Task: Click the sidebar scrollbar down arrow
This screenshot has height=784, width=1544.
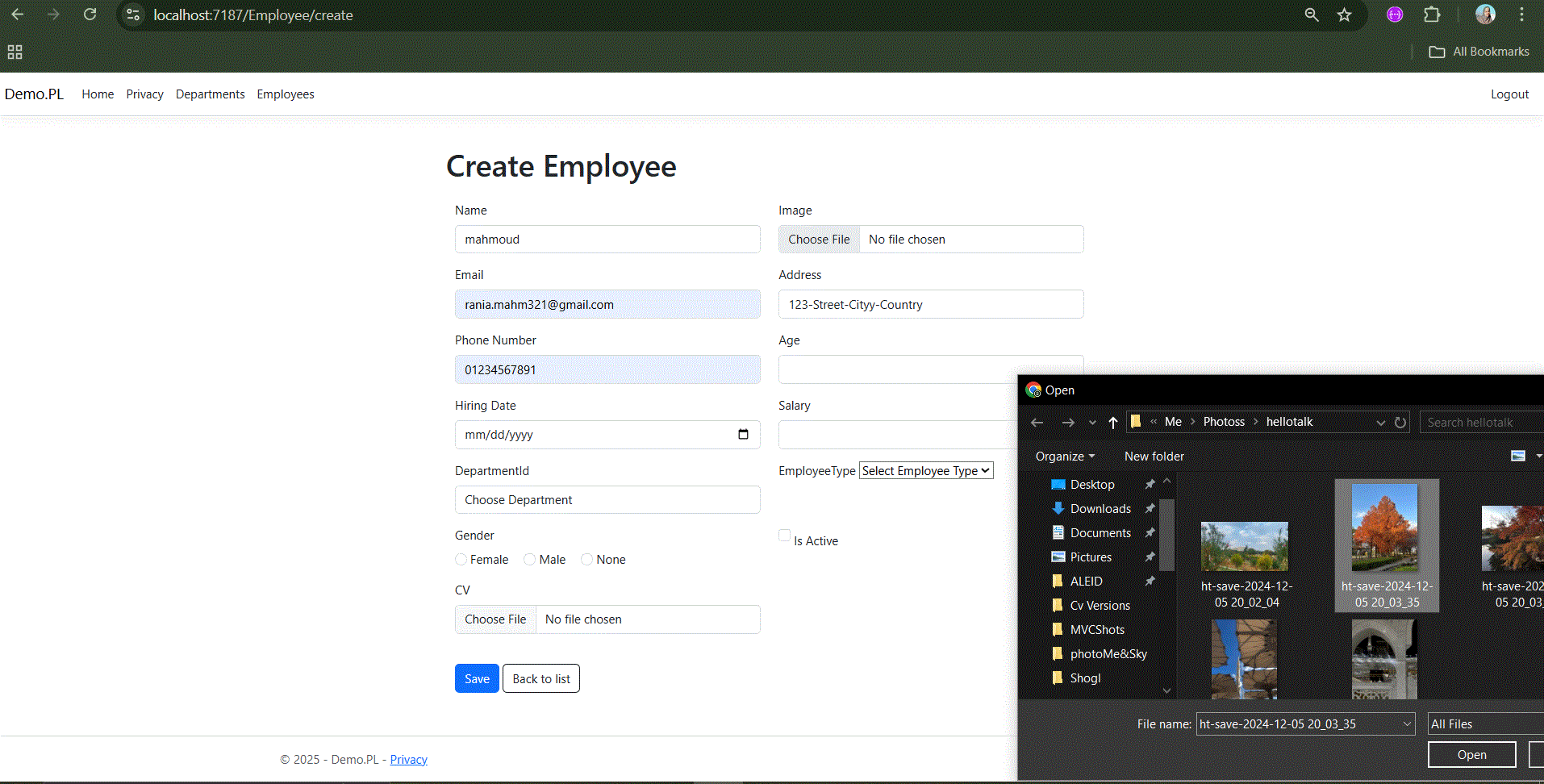Action: [1166, 690]
